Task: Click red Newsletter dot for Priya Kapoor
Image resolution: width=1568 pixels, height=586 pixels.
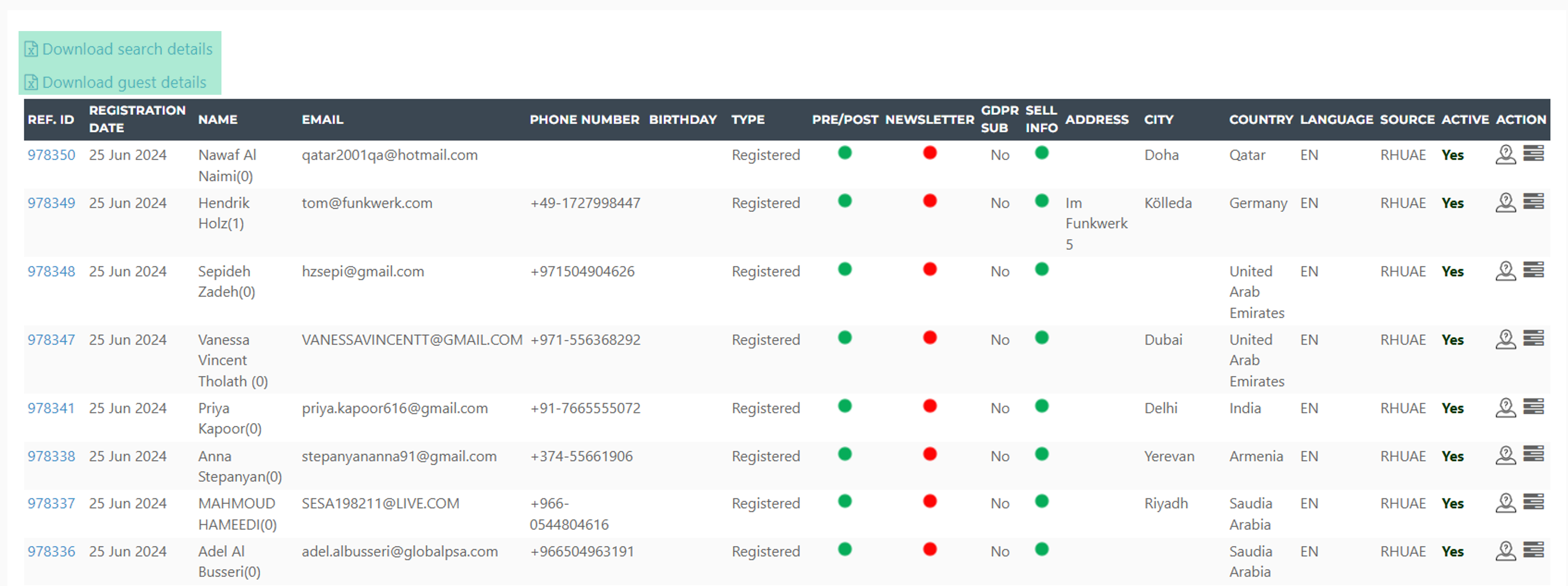Action: (x=929, y=406)
